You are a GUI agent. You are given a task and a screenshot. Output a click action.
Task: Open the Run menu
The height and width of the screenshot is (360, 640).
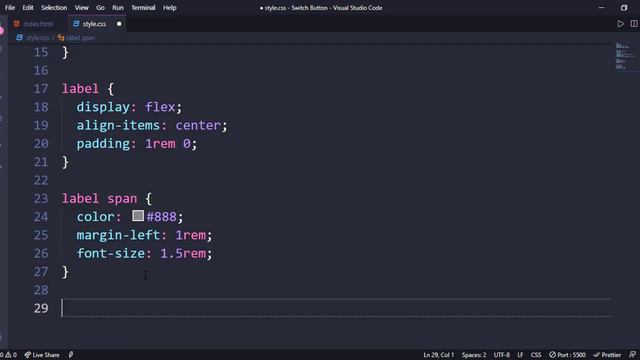pos(118,8)
